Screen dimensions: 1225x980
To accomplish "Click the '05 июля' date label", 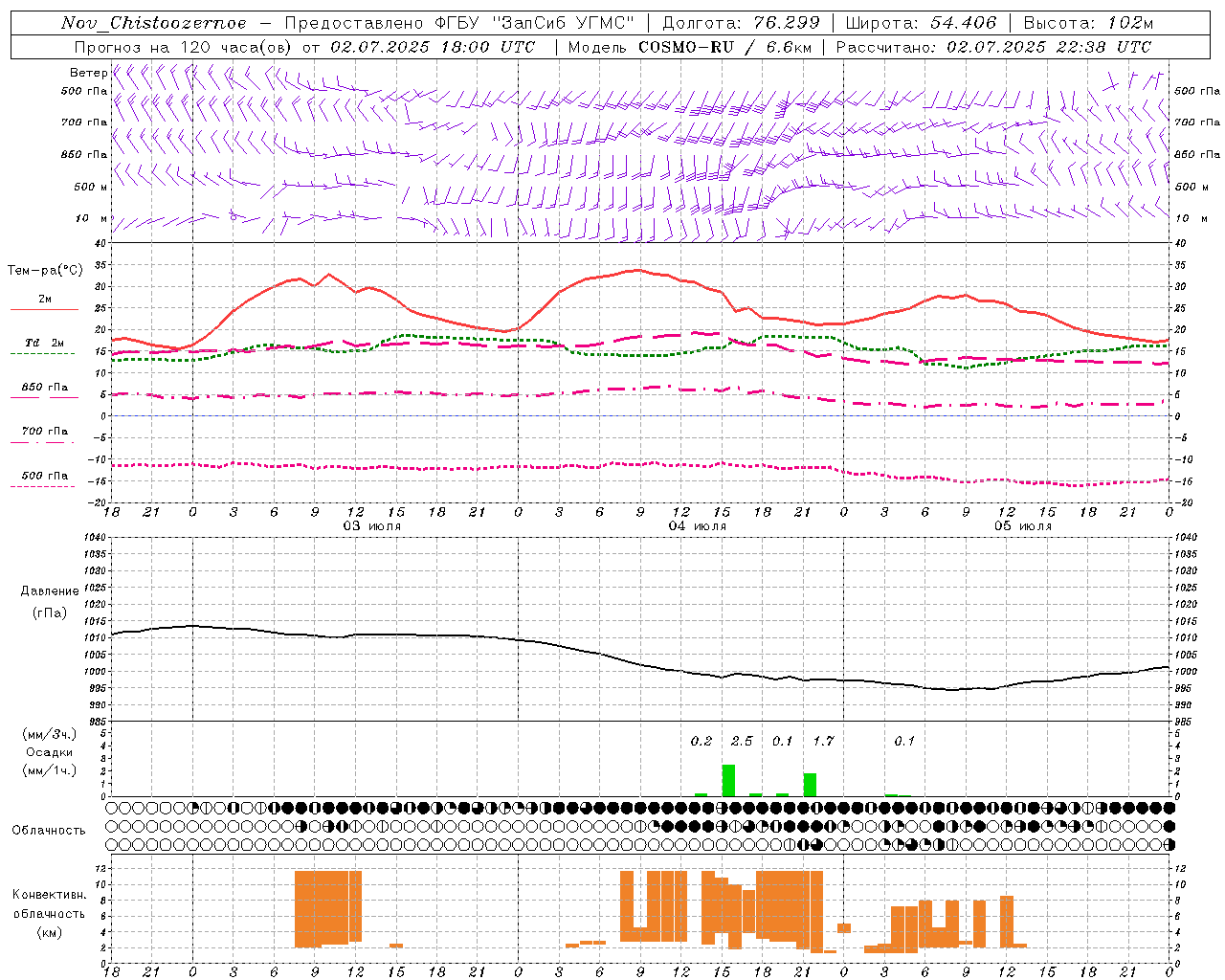I will point(1023,526).
